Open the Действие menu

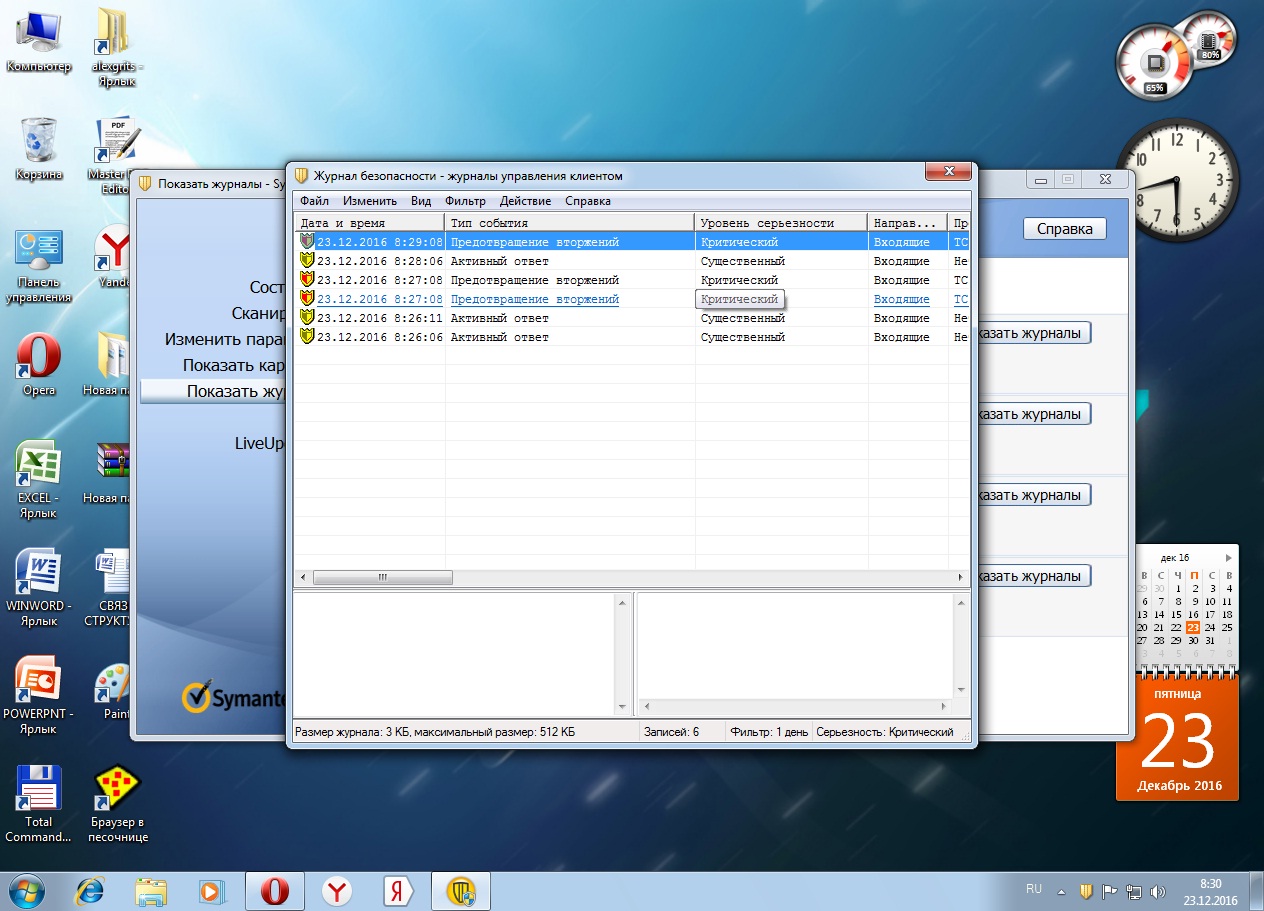525,201
